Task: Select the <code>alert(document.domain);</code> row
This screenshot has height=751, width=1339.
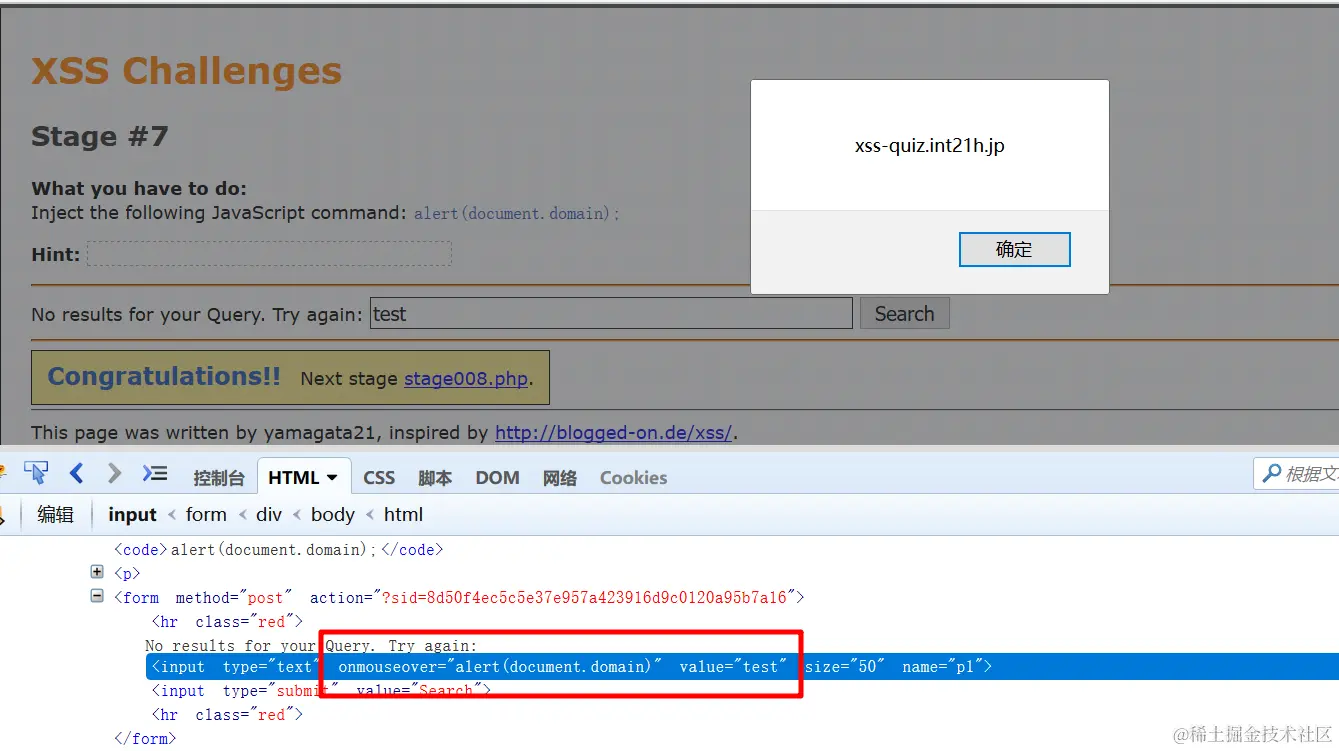Action: pos(278,549)
